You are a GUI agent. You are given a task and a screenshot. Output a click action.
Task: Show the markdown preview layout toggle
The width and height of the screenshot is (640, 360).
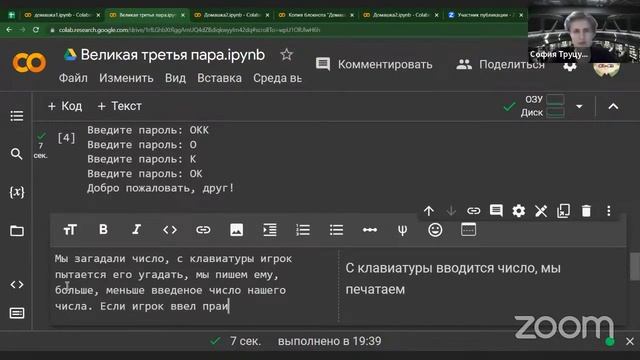(x=468, y=229)
